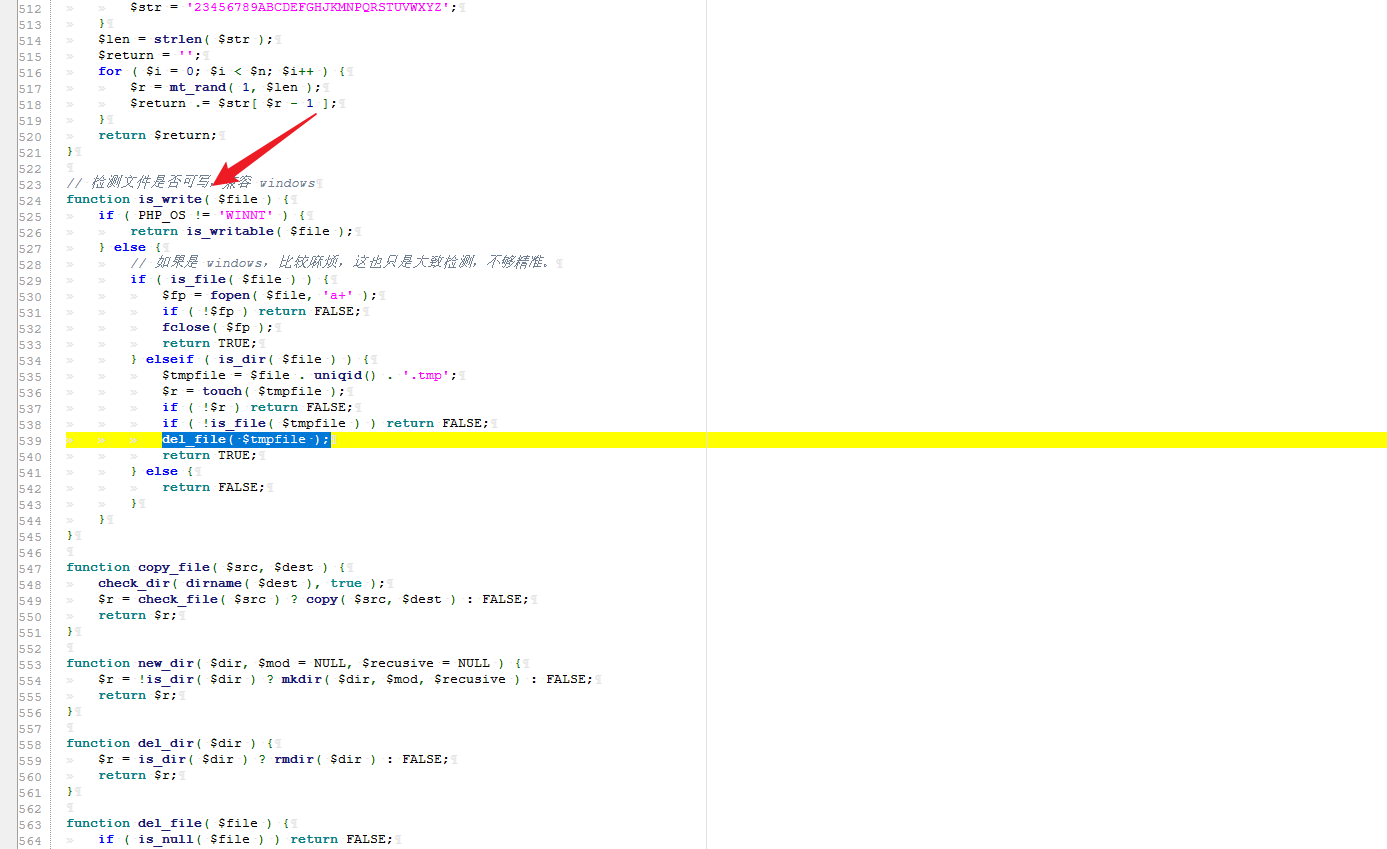Click line number 512 in the gutter

(x=30, y=7)
